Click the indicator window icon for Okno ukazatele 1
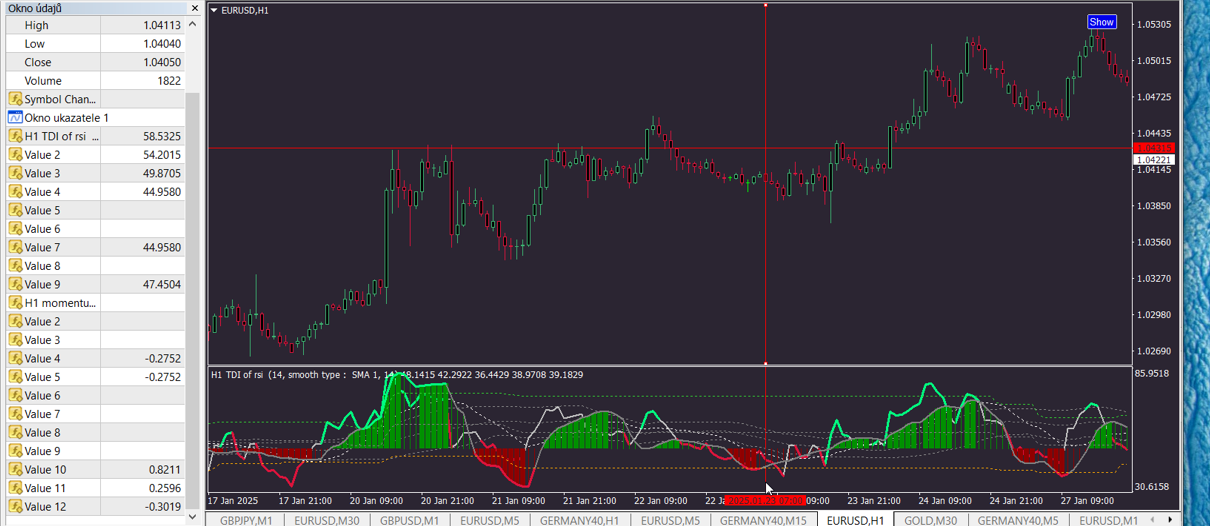 (x=15, y=117)
